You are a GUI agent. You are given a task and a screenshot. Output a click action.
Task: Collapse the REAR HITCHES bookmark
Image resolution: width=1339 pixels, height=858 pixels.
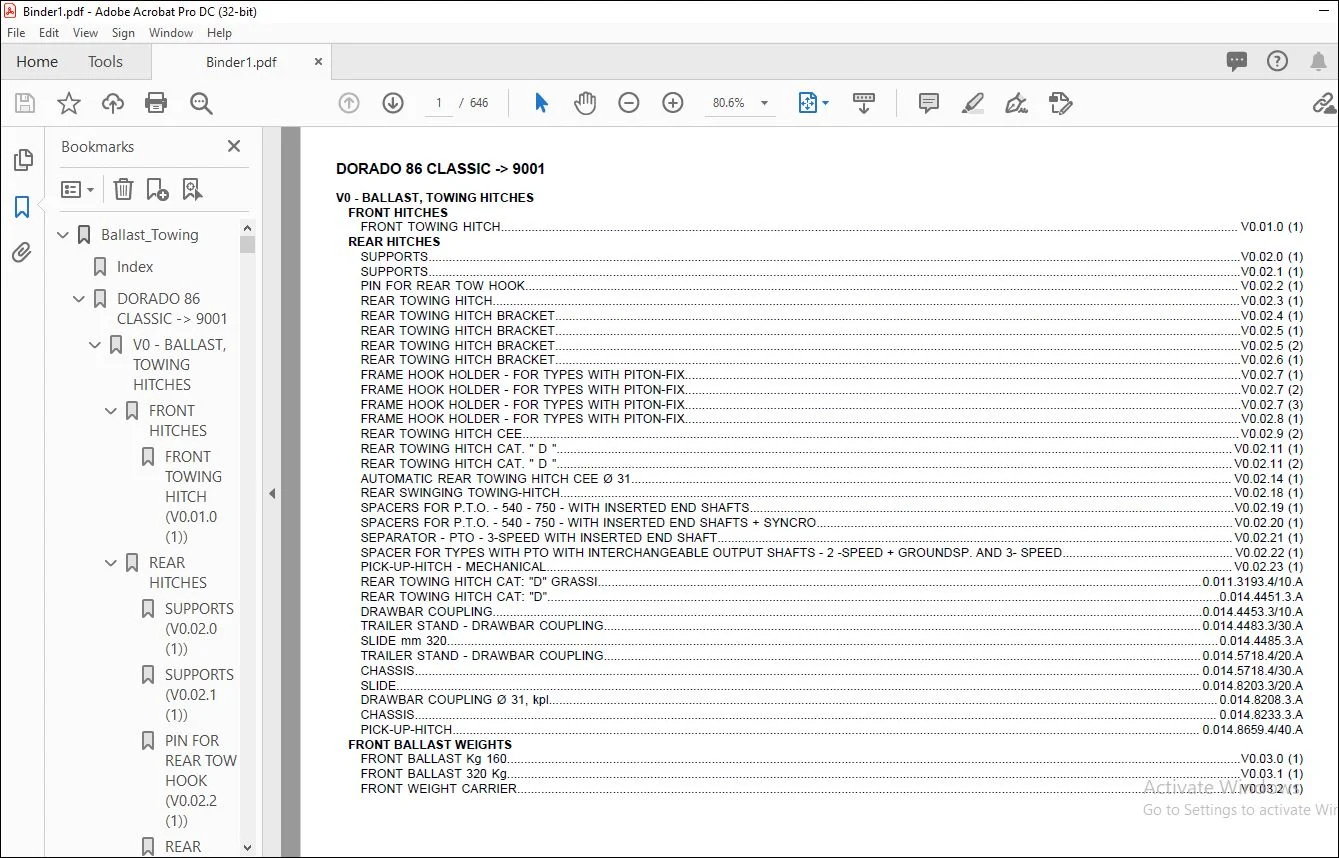(x=111, y=563)
